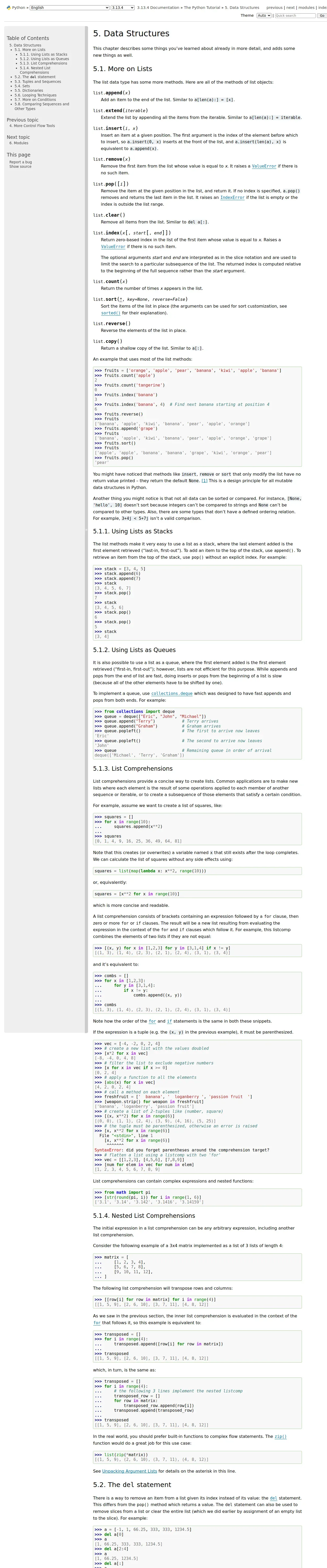327x1568 pixels.
Task: Click 'for' link in 'Note how the order' sentence
Action: [153, 1021]
